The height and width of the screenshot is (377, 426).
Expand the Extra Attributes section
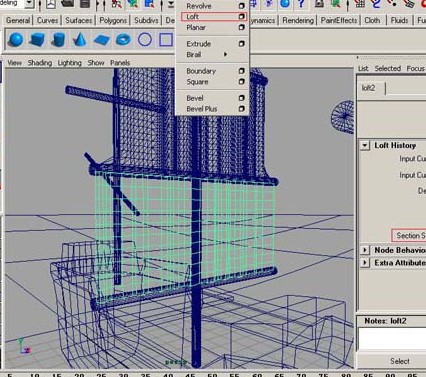click(365, 263)
